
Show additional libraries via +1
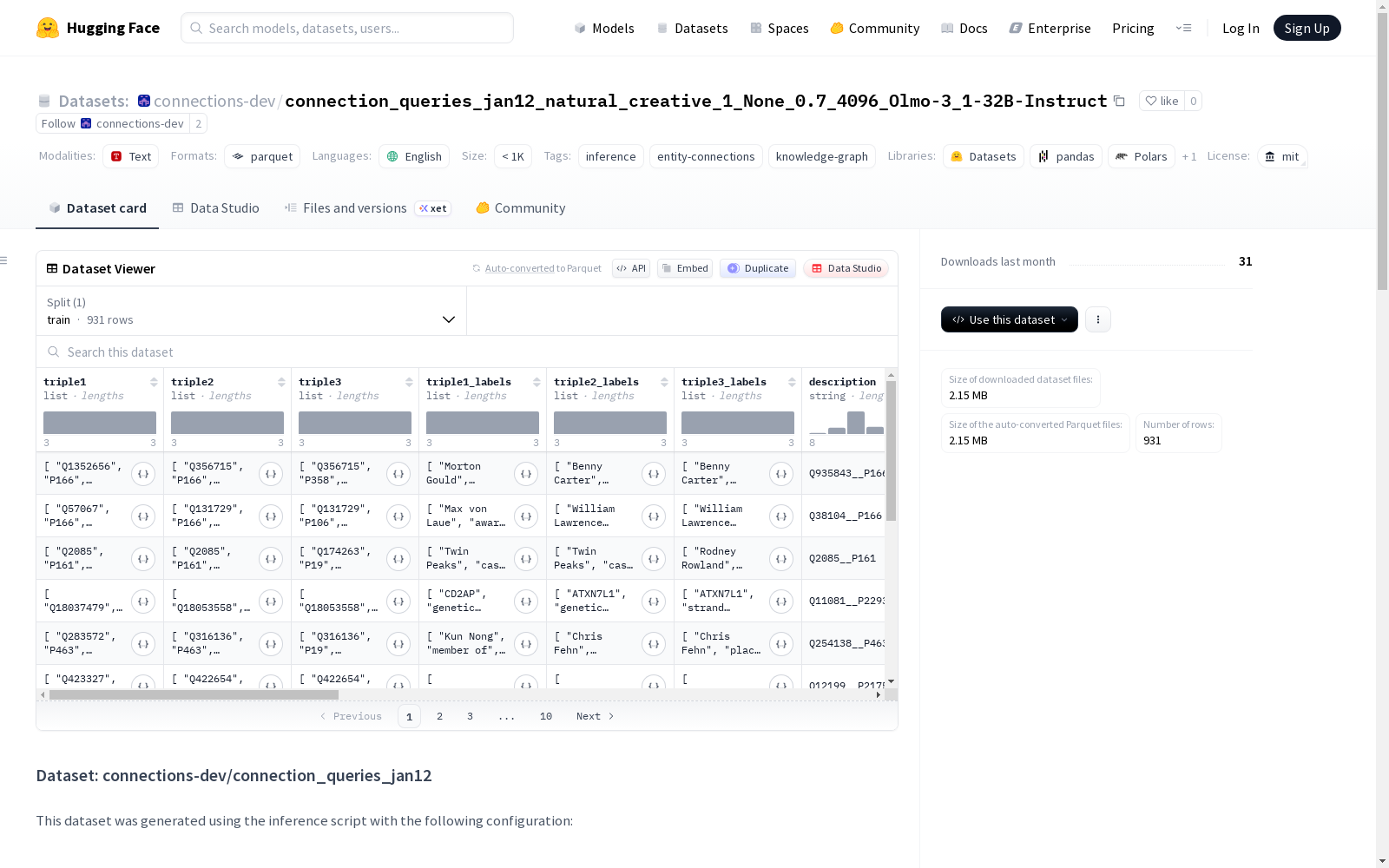pyautogui.click(x=1189, y=156)
